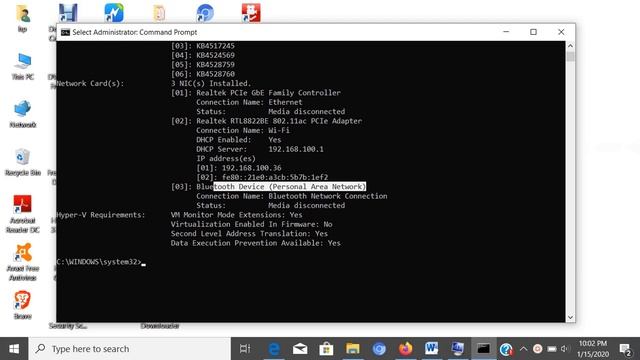Open the volume control tray icon

(x=565, y=349)
